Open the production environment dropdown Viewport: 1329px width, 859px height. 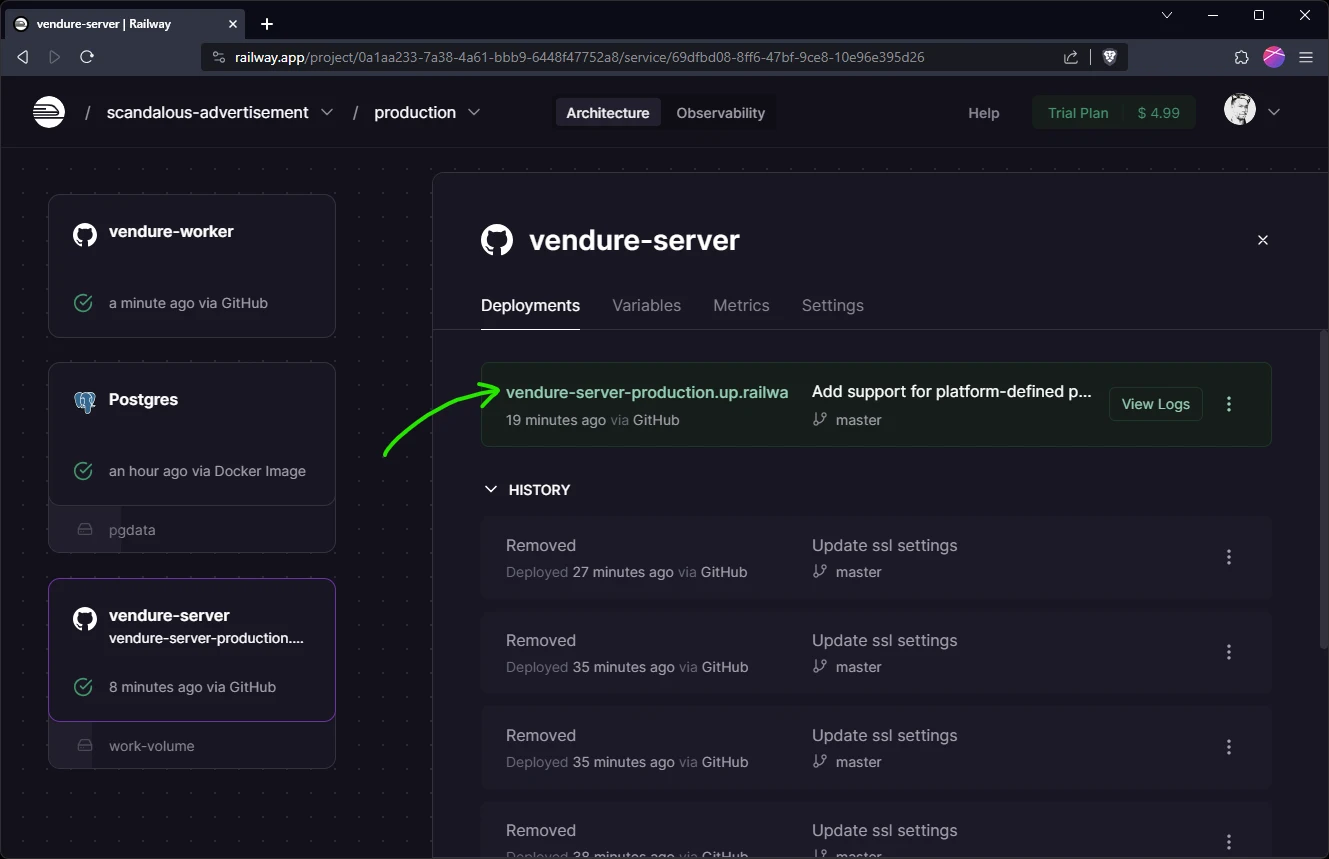(474, 112)
